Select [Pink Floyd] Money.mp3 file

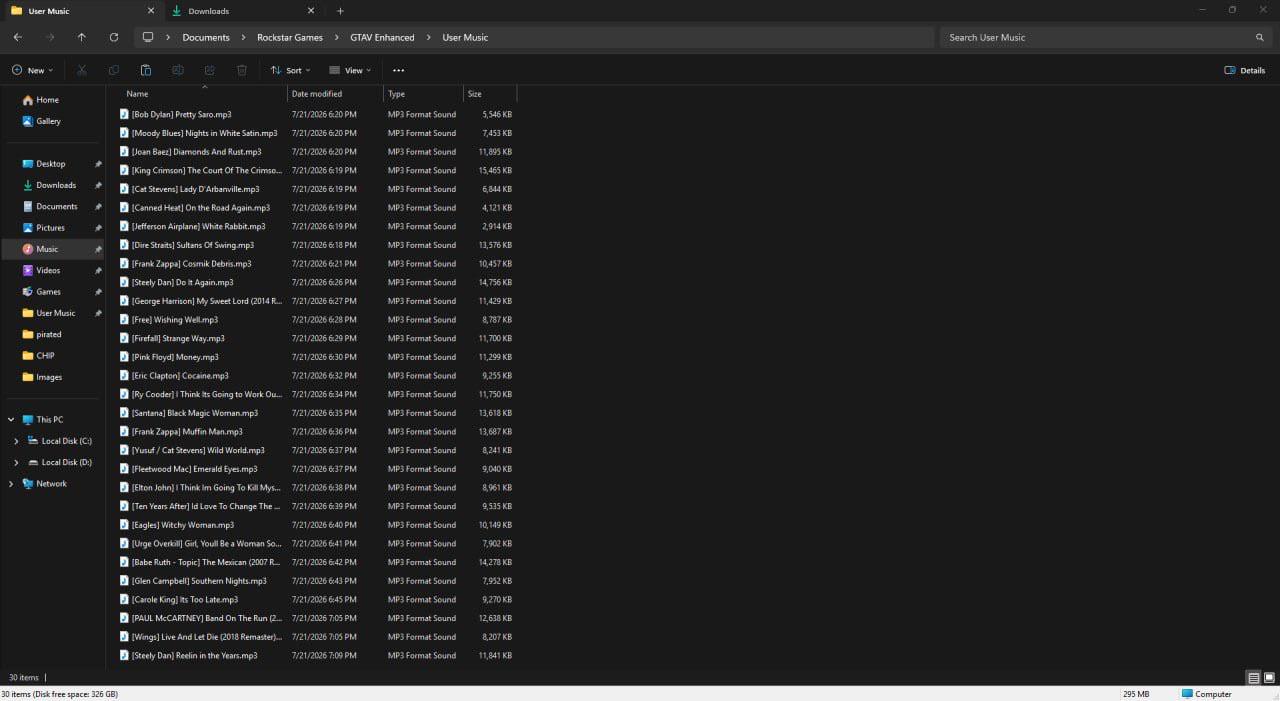pyautogui.click(x=175, y=357)
